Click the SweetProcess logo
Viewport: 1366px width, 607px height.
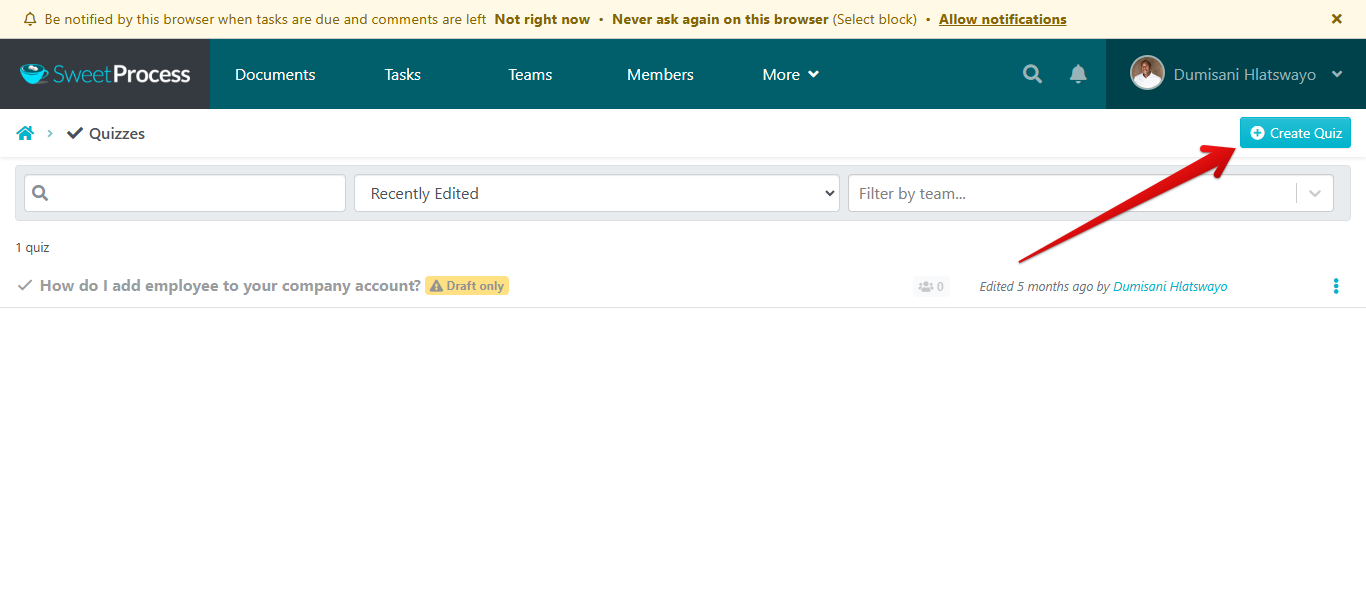[105, 74]
